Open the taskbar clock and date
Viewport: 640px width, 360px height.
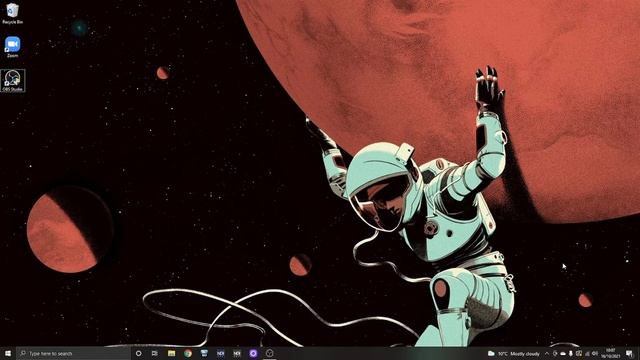(x=611, y=353)
